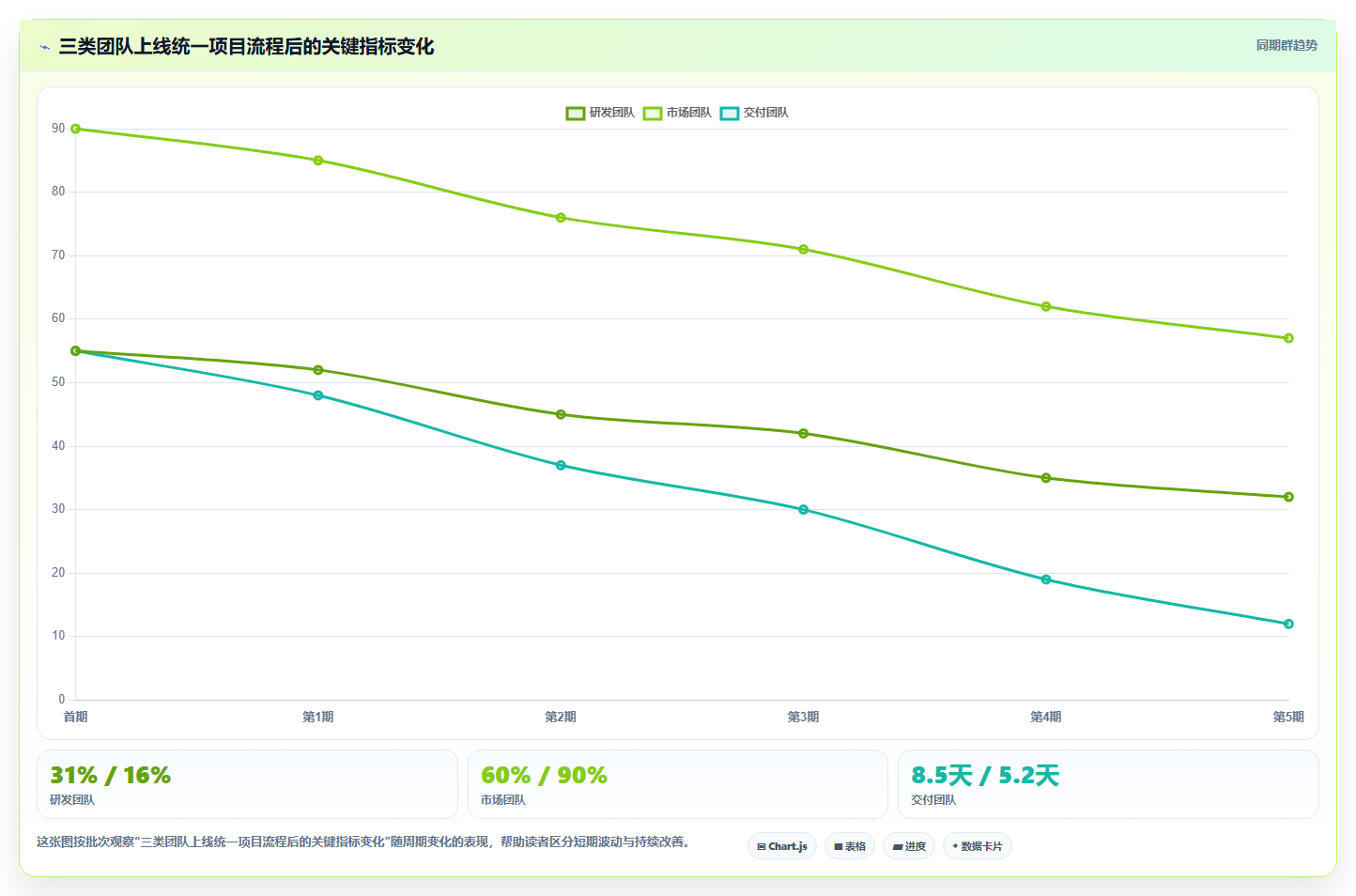1356x896 pixels.
Task: Click the 交付团队 legend color box
Action: click(730, 114)
